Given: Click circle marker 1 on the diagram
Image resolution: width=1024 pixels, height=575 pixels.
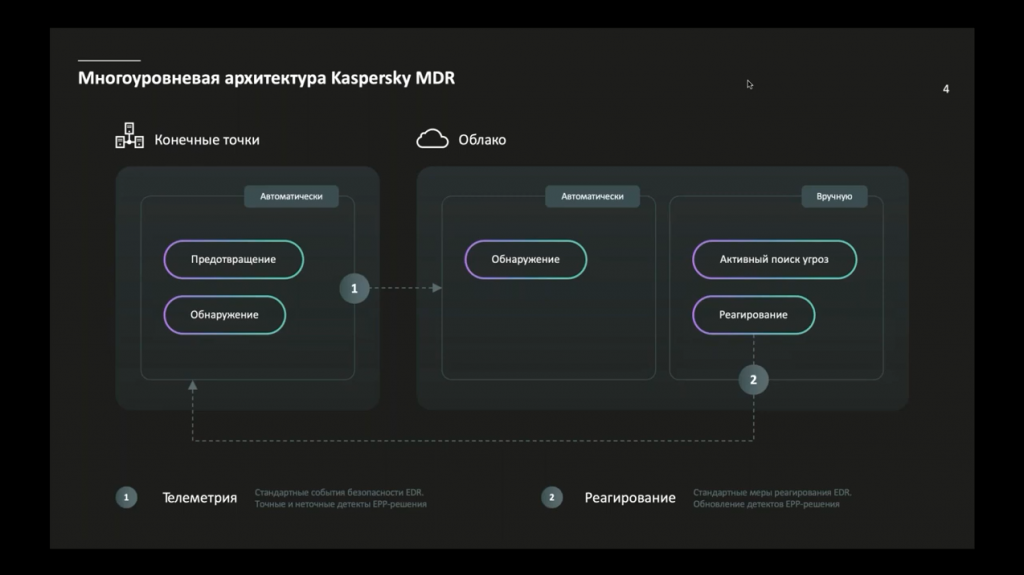Looking at the screenshot, I should (x=355, y=288).
